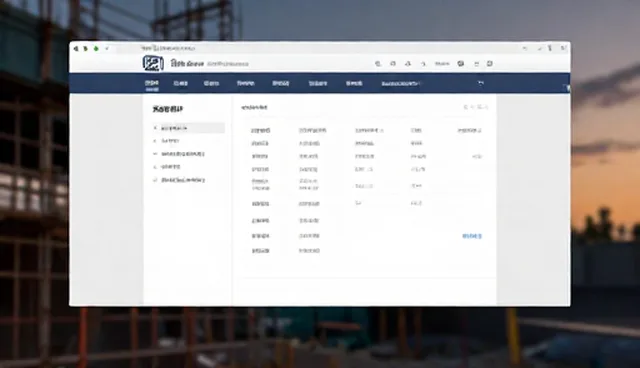Click the site logo in the page header
The image size is (640, 368).
pyautogui.click(x=153, y=63)
